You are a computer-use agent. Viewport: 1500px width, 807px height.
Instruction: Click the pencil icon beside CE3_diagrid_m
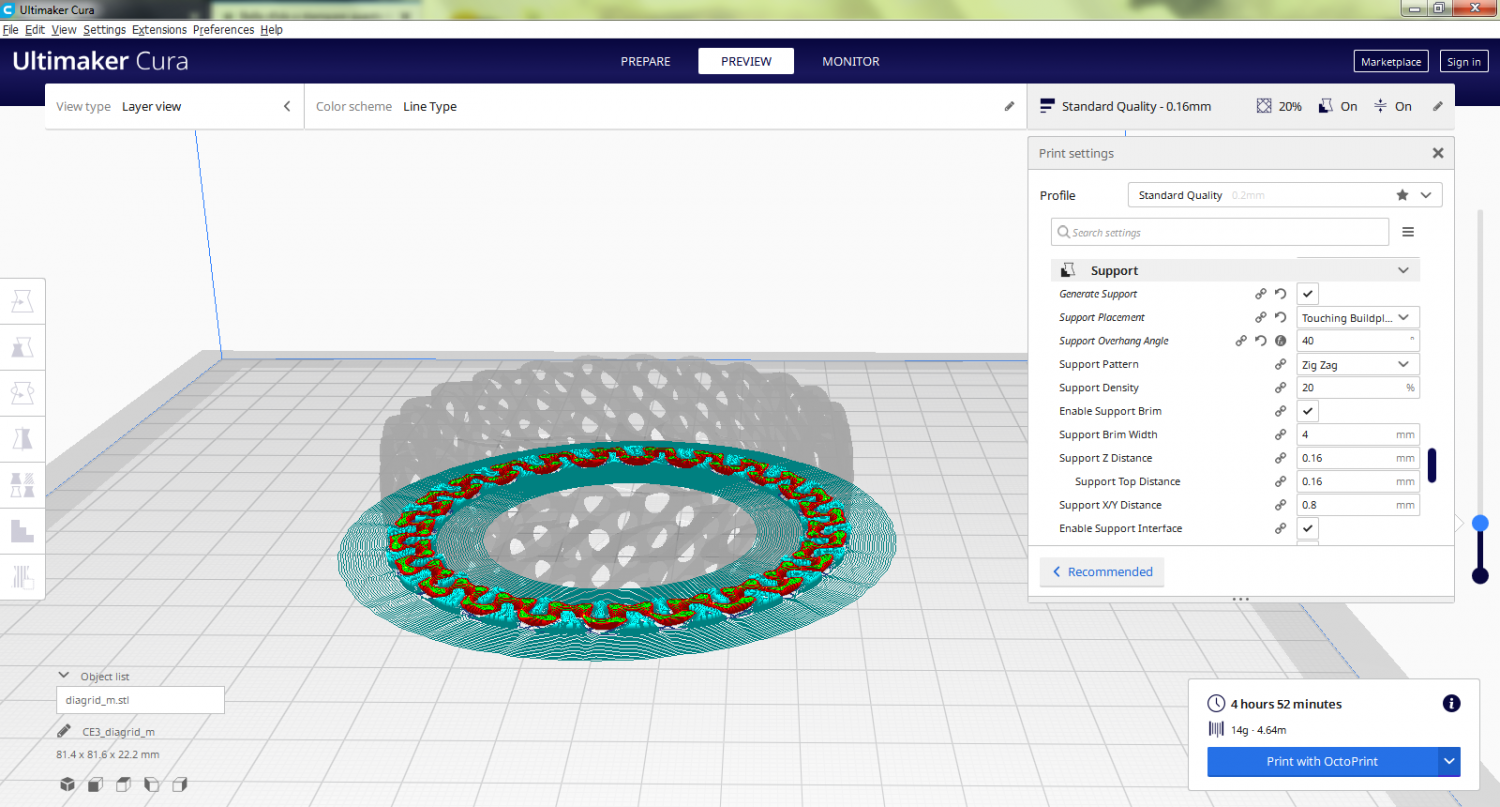[x=65, y=731]
